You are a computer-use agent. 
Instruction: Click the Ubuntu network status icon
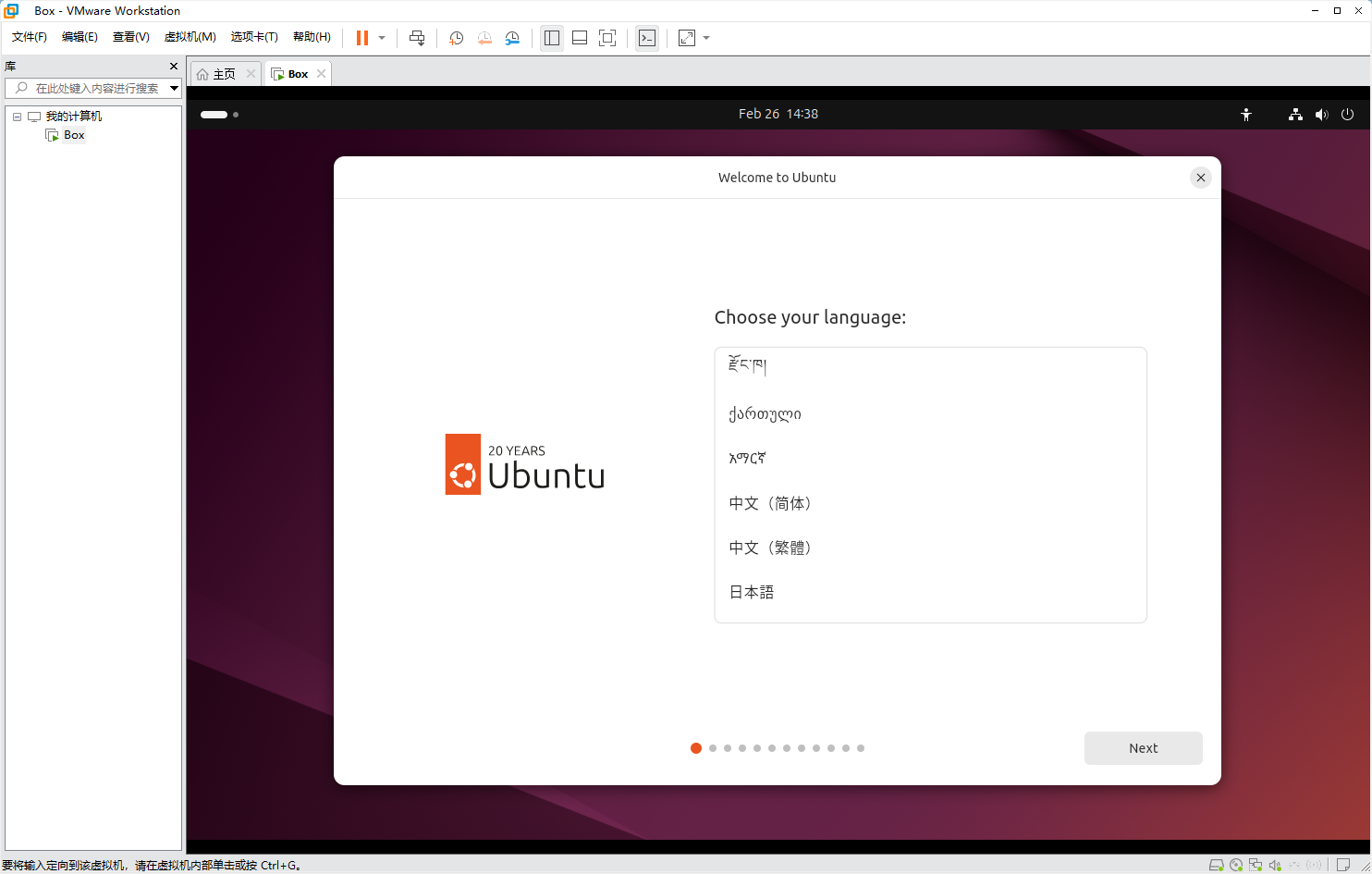(x=1295, y=115)
